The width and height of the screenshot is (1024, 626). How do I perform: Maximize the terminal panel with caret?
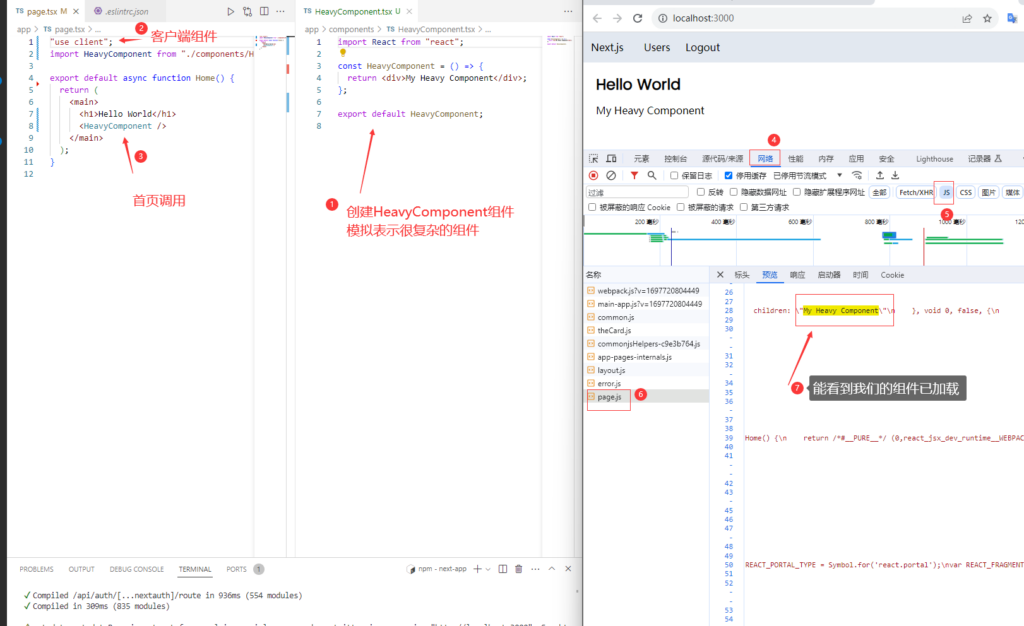[x=552, y=569]
